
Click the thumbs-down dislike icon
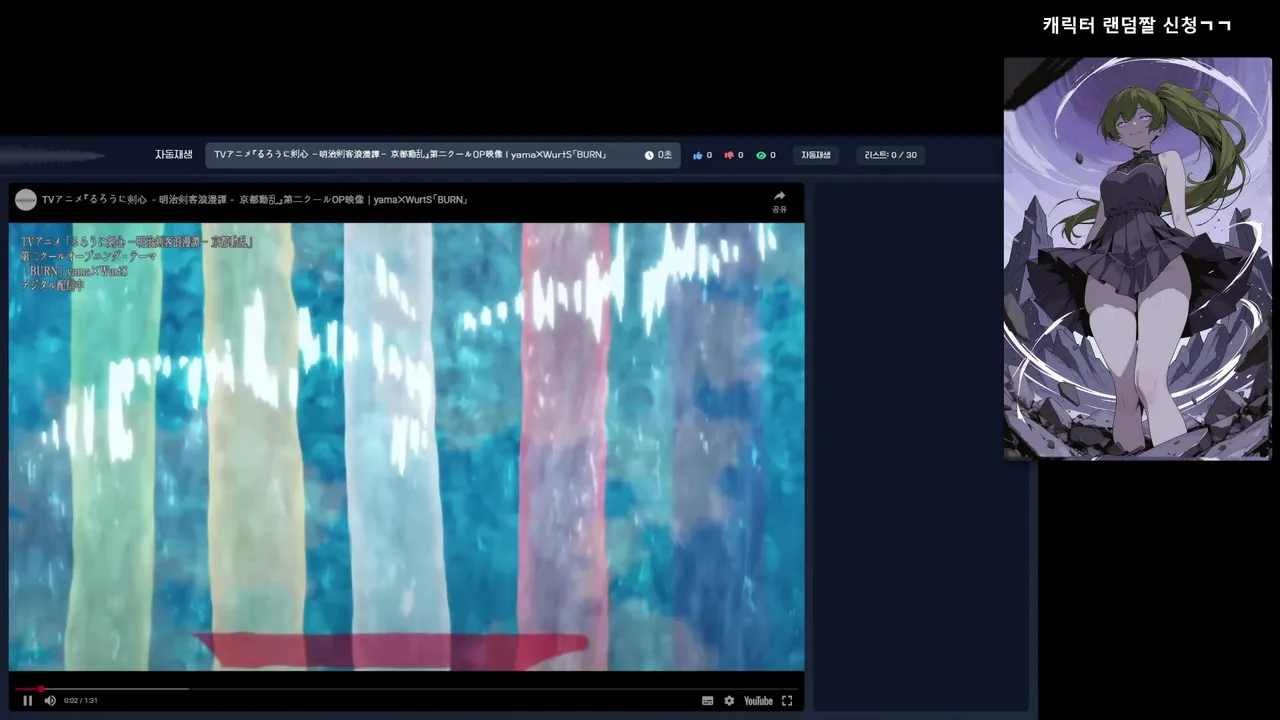729,156
